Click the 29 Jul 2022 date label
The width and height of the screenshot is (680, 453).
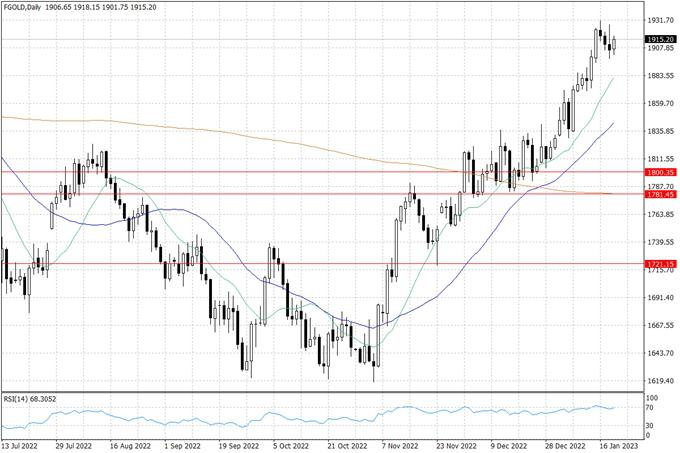[76, 445]
